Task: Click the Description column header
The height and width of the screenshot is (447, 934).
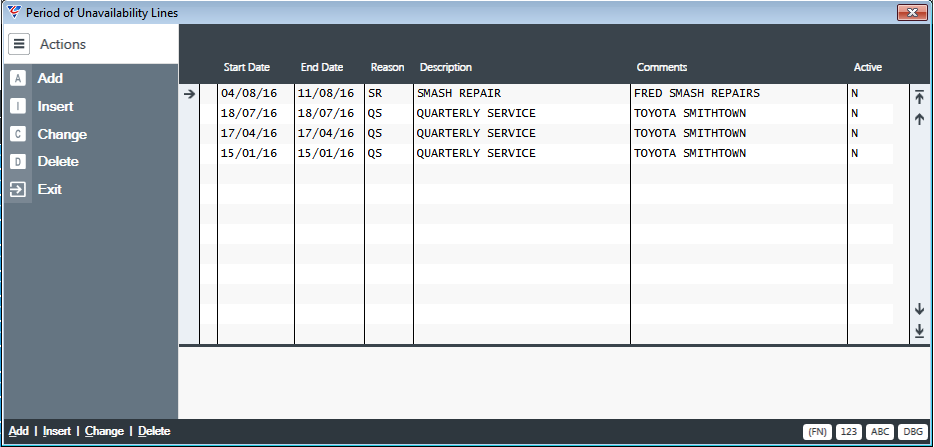Action: (446, 67)
